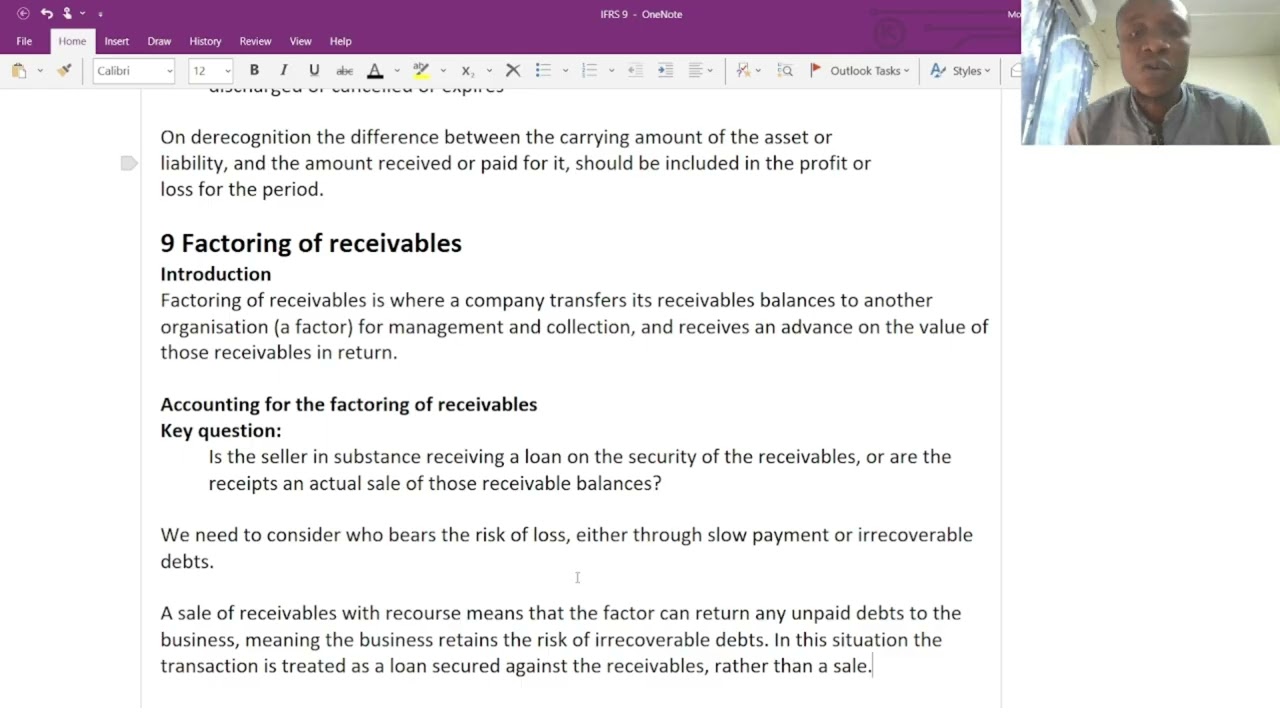Click the 'Key question:' label
This screenshot has height=720, width=1280.
[221, 431]
